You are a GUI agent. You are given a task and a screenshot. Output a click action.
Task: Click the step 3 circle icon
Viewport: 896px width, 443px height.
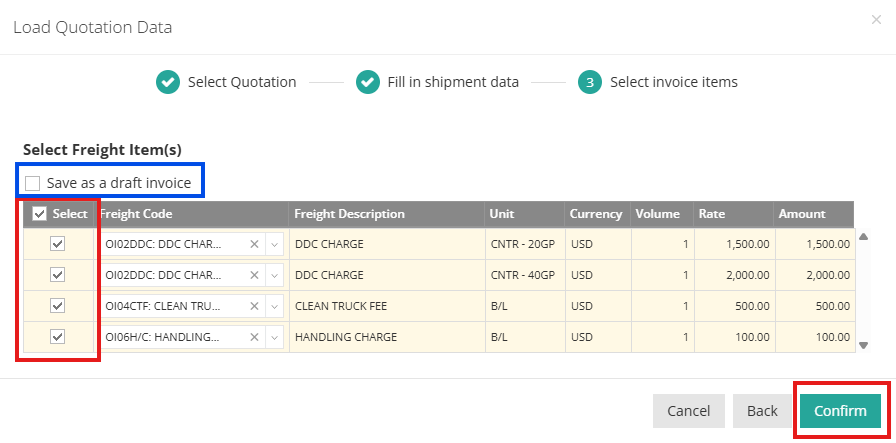click(590, 82)
